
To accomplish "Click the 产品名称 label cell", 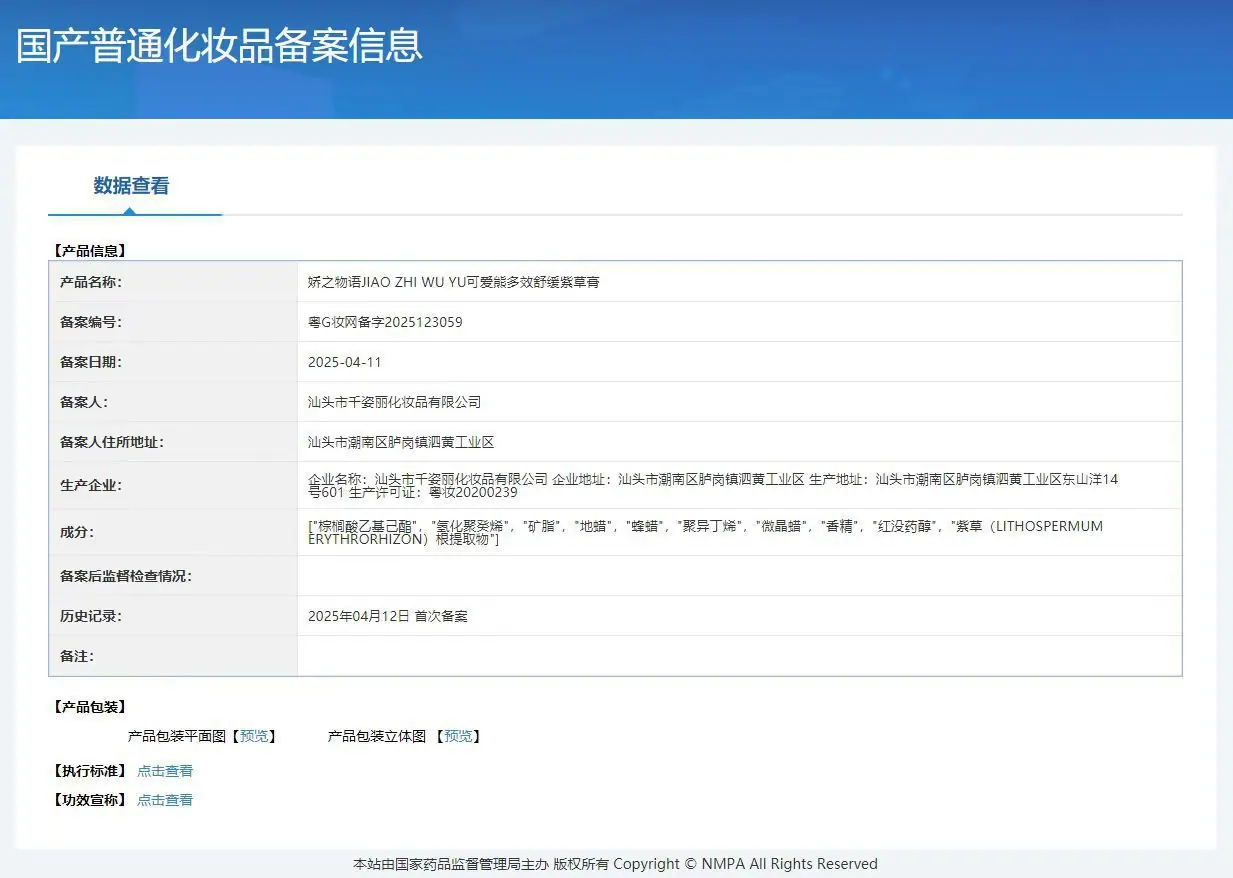I will coord(173,282).
